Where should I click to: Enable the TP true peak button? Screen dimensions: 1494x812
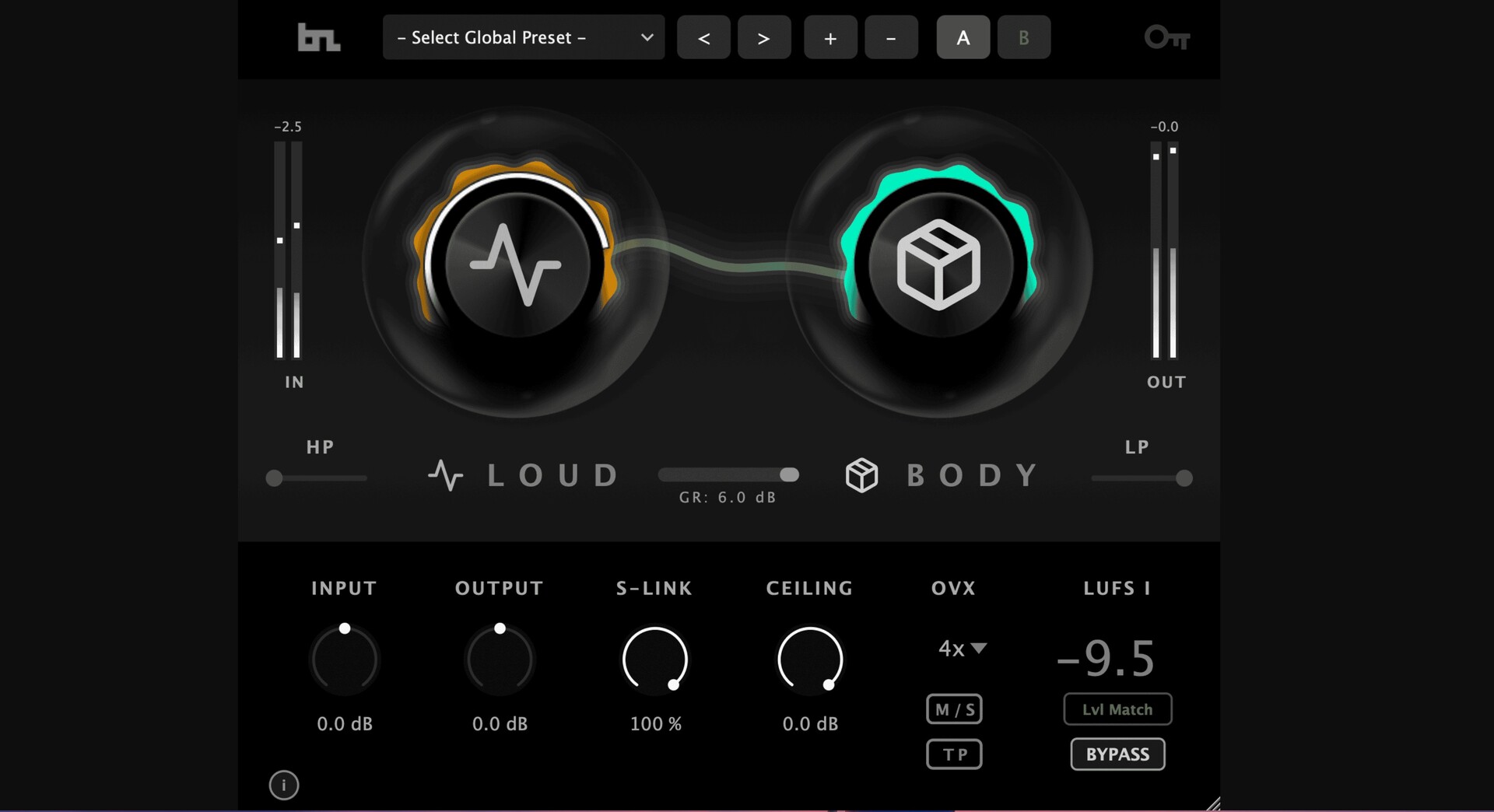tap(954, 754)
